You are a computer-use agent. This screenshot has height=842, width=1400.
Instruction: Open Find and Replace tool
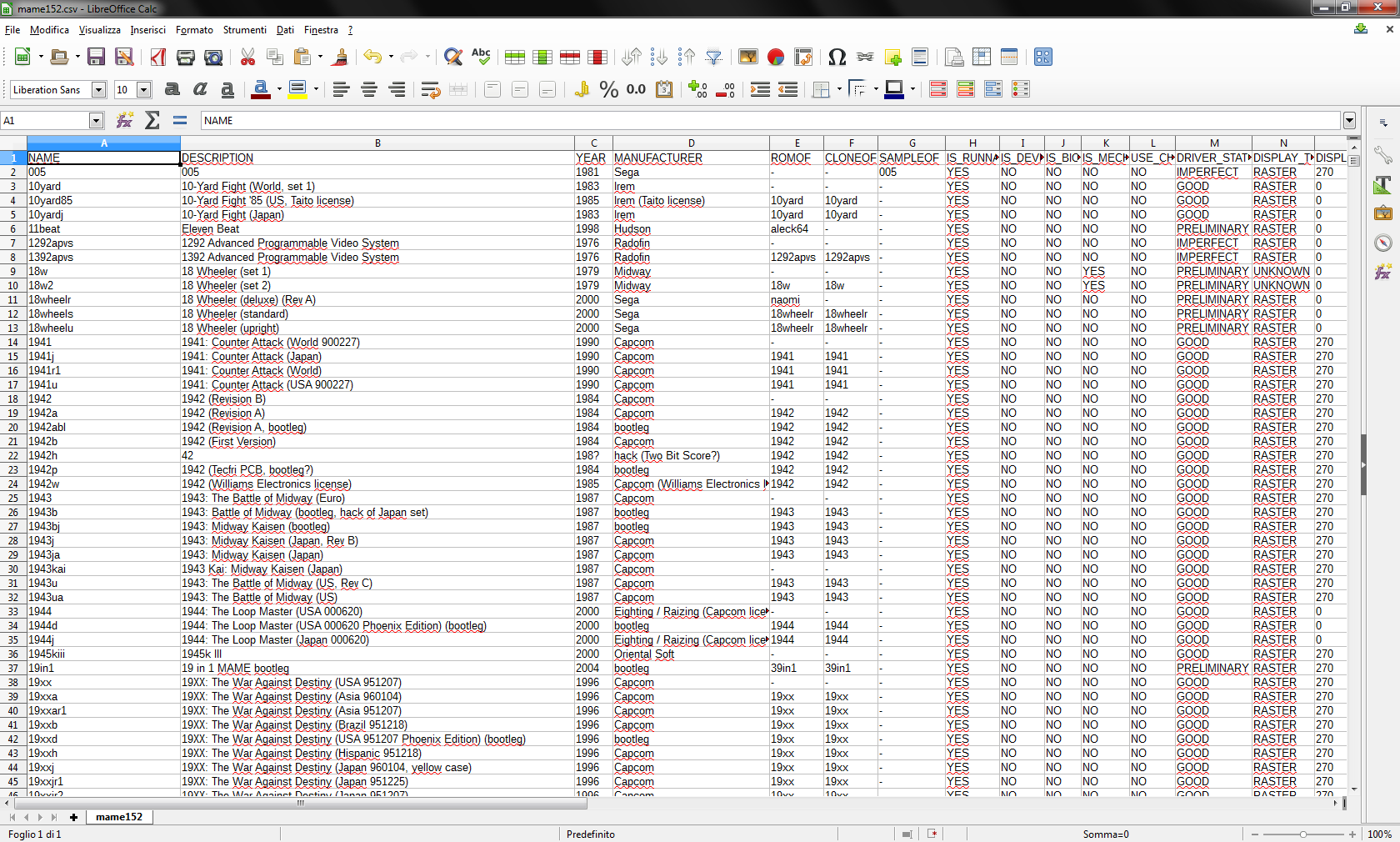[x=452, y=57]
